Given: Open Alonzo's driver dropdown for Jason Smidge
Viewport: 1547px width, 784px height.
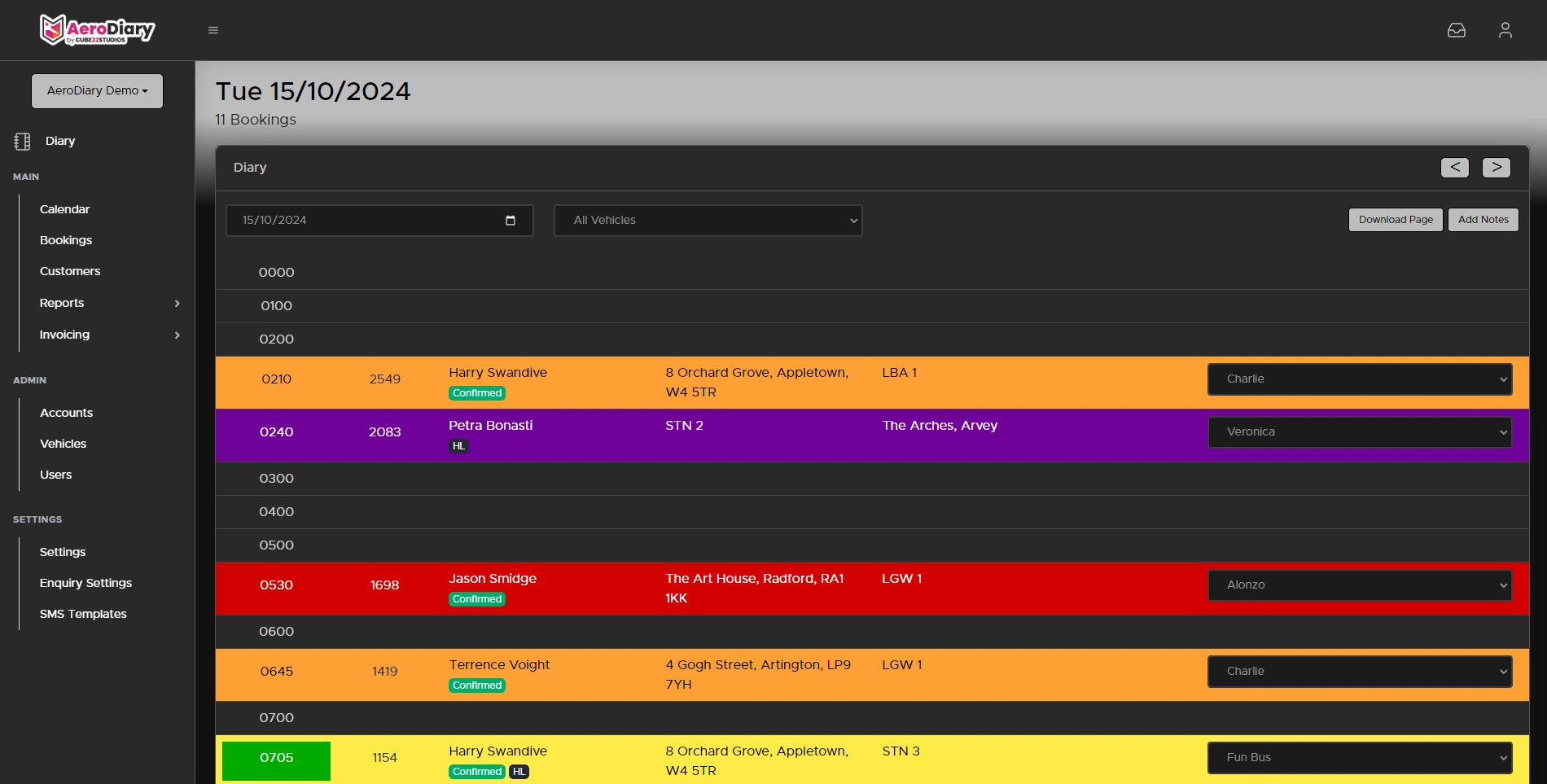Looking at the screenshot, I should coord(1359,585).
